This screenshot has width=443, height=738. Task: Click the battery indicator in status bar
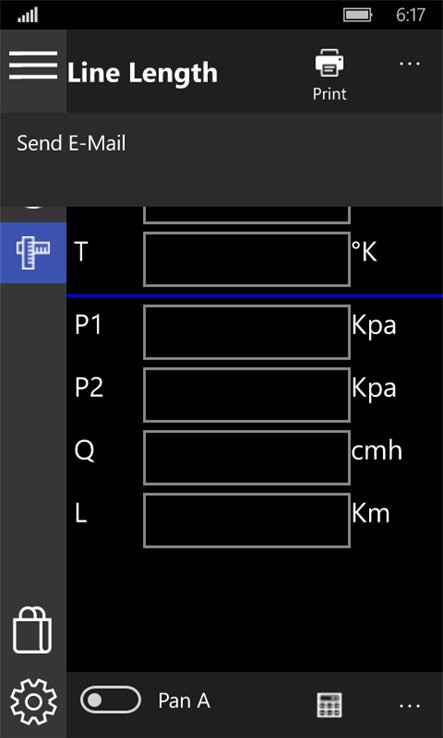tap(358, 15)
